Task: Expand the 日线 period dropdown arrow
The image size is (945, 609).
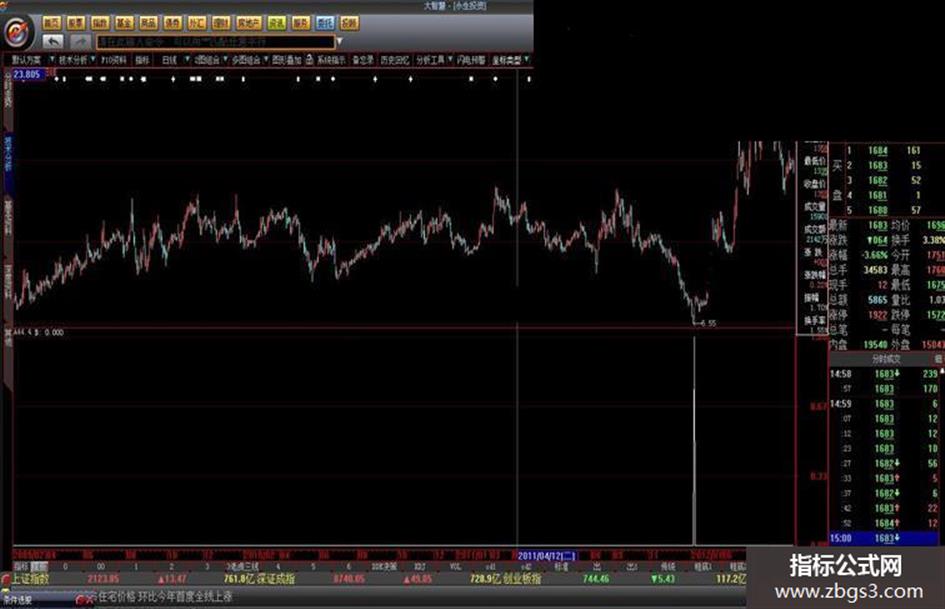Action: point(187,59)
